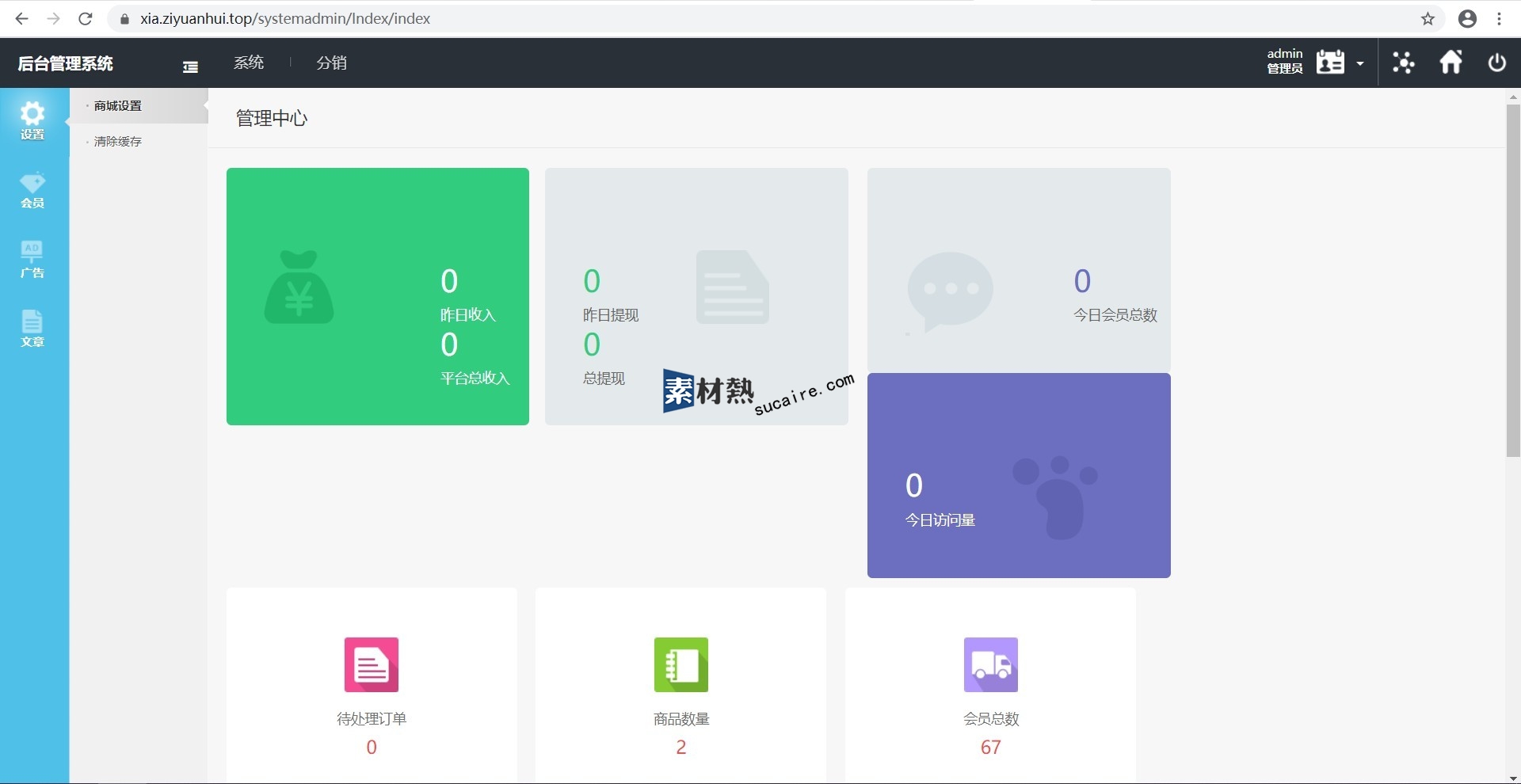Viewport: 1521px width, 784px height.
Task: Click the green product count notebook icon
Action: [x=680, y=664]
